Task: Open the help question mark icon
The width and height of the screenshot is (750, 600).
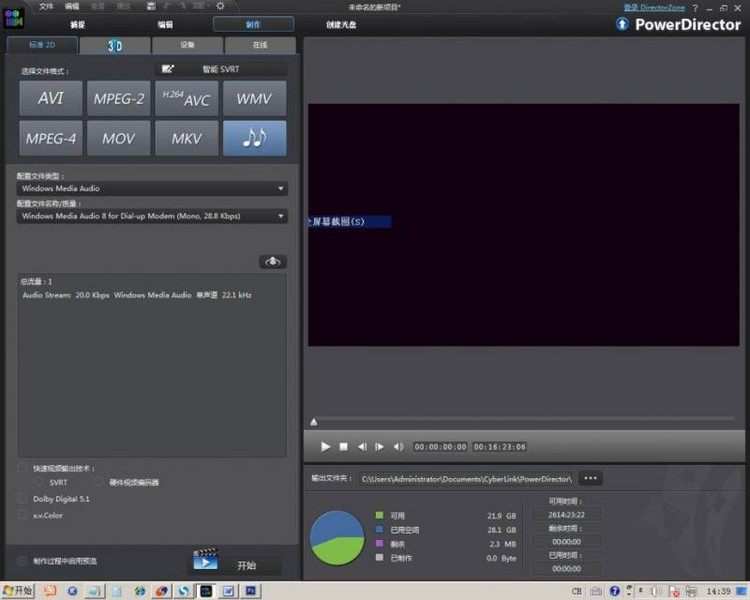Action: pos(695,8)
